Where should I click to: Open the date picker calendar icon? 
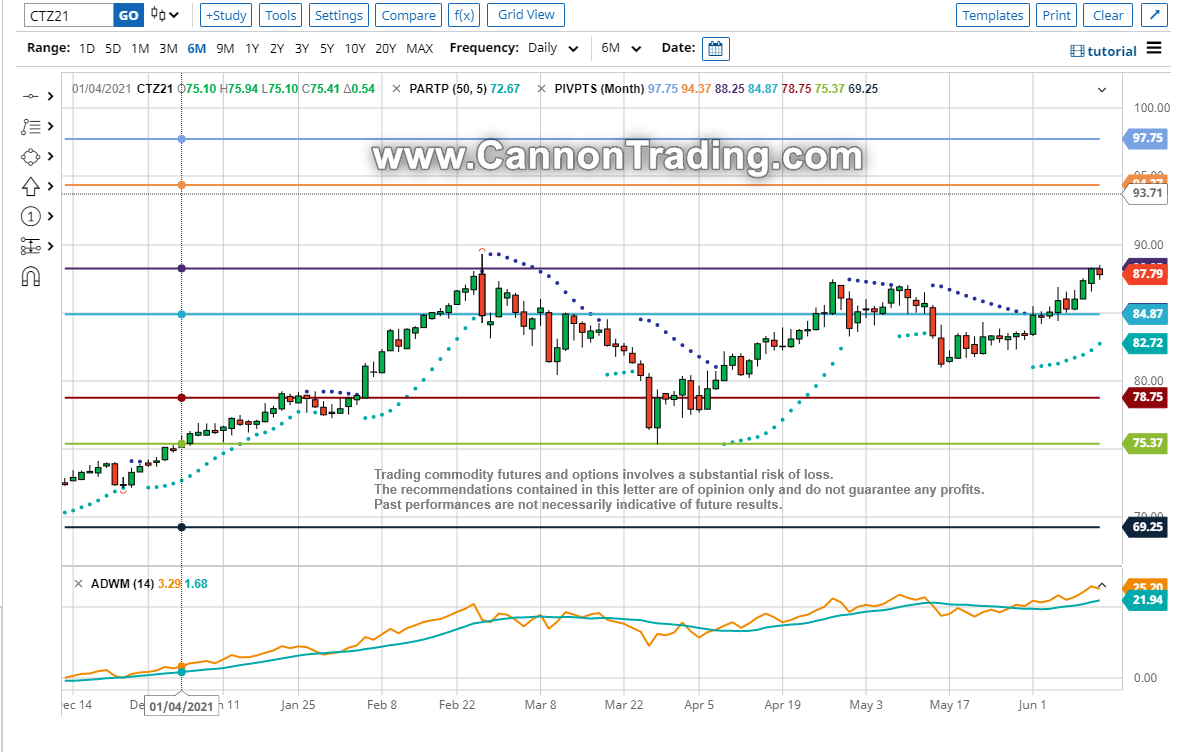tap(716, 48)
